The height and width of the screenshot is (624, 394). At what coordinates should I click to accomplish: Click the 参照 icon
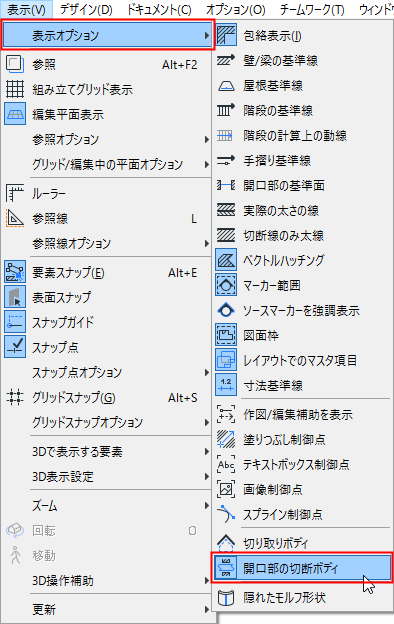[x=15, y=64]
